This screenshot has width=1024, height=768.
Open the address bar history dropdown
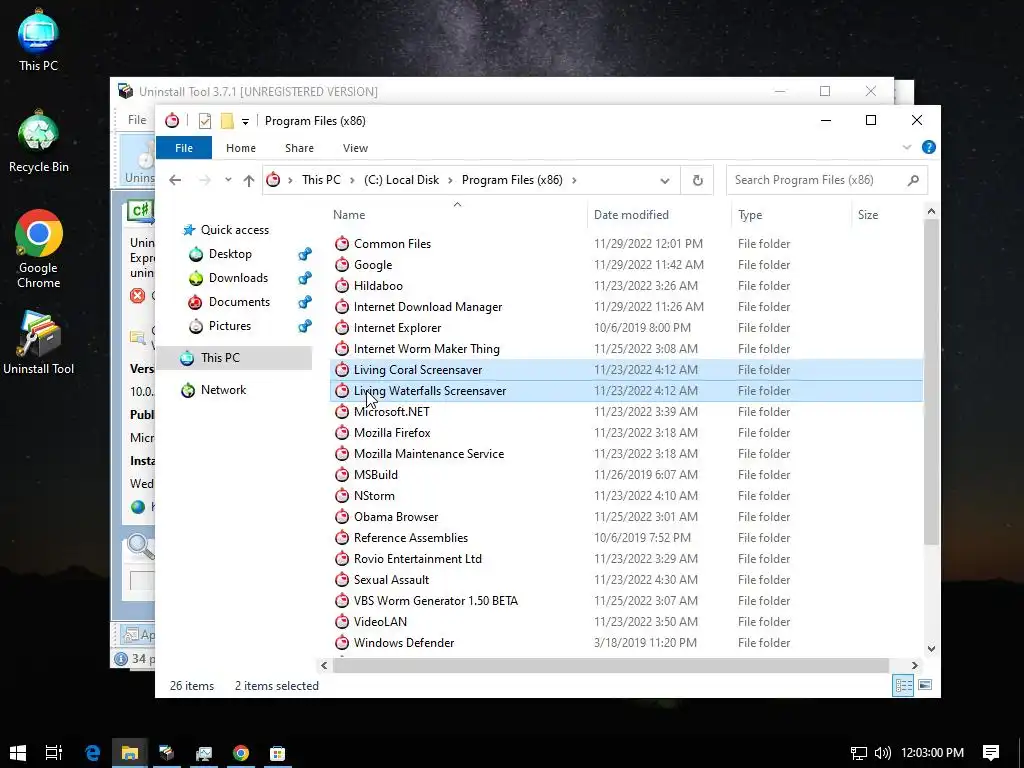tap(665, 180)
